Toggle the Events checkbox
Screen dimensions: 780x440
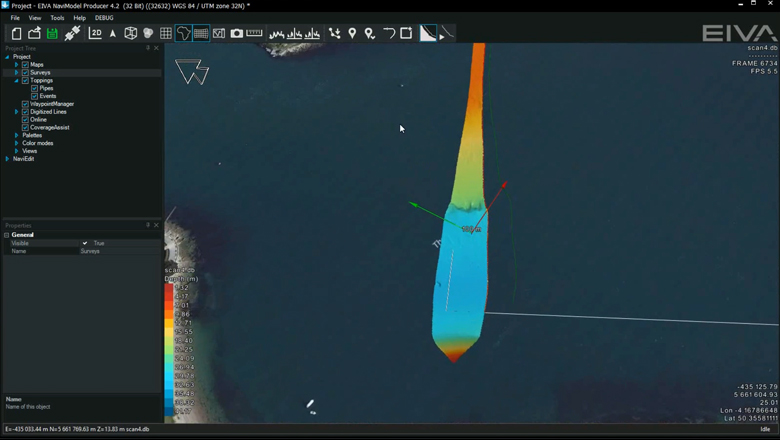tap(34, 96)
